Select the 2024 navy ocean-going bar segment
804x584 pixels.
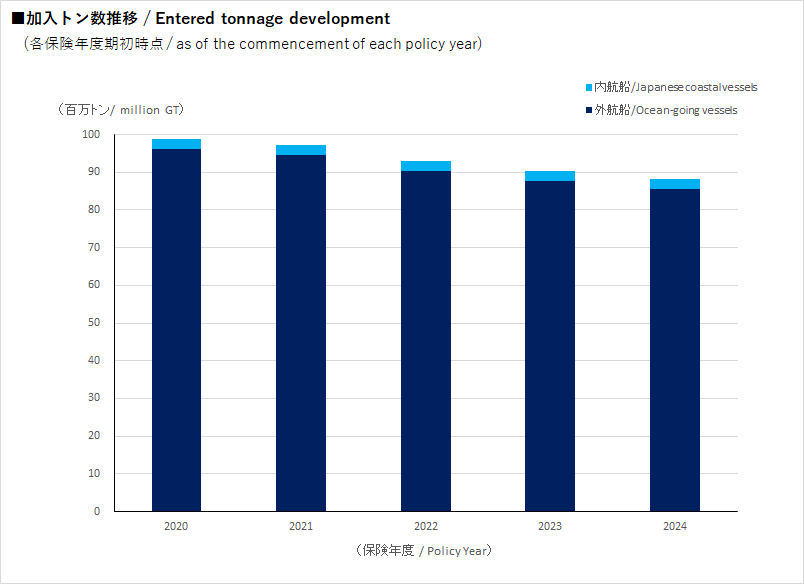[675, 350]
